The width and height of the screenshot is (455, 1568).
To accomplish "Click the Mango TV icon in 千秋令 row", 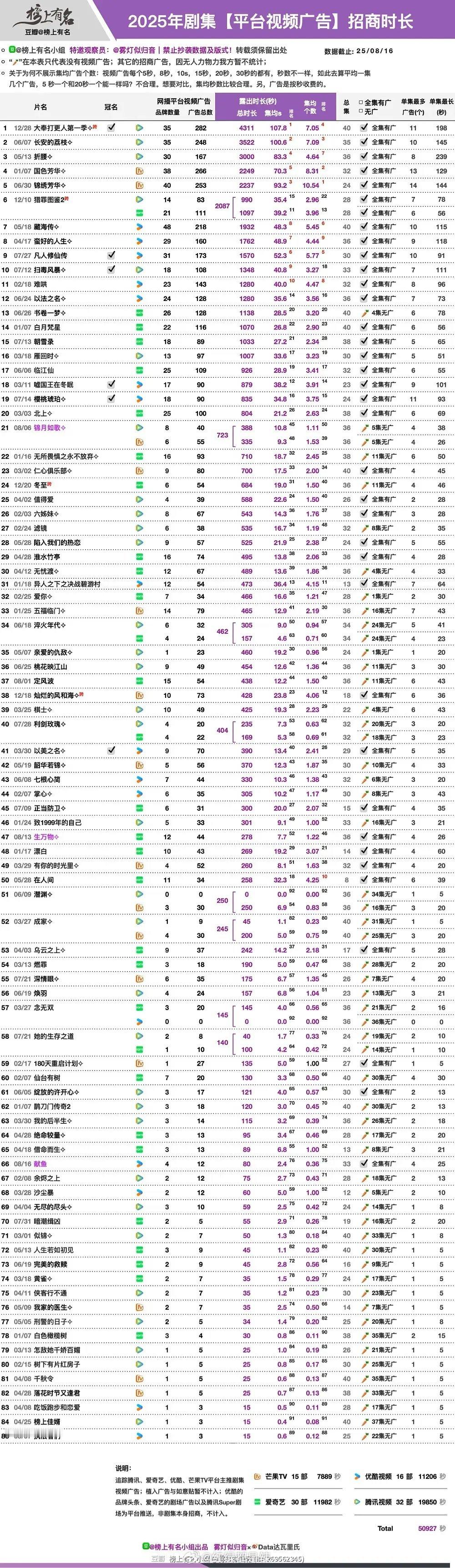I will (x=140, y=1379).
